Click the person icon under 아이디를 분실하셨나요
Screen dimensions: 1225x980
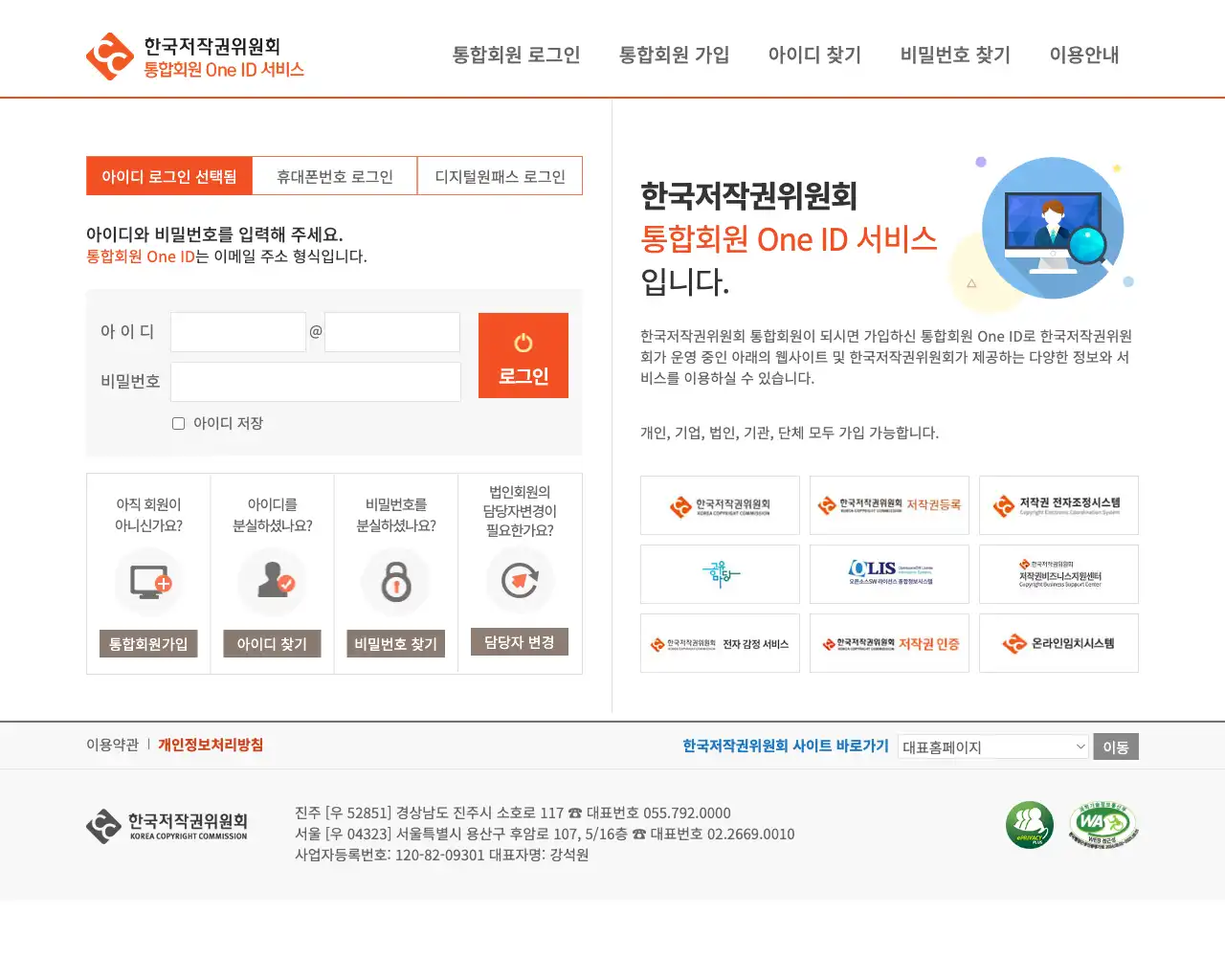coord(273,582)
